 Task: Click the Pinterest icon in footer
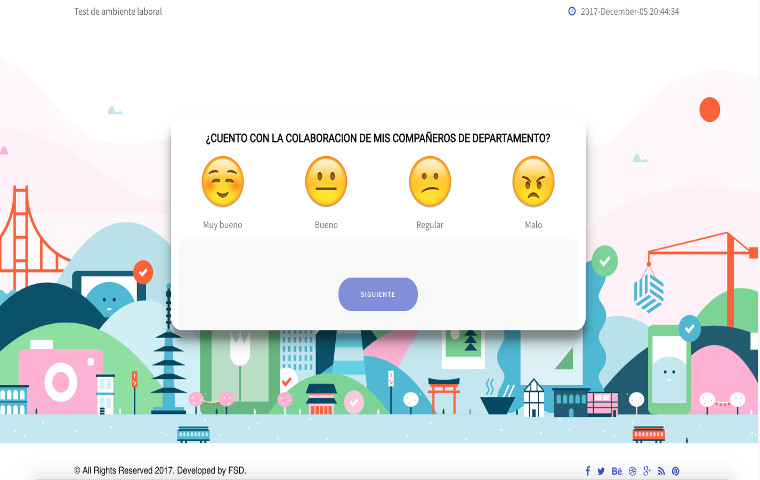point(676,471)
